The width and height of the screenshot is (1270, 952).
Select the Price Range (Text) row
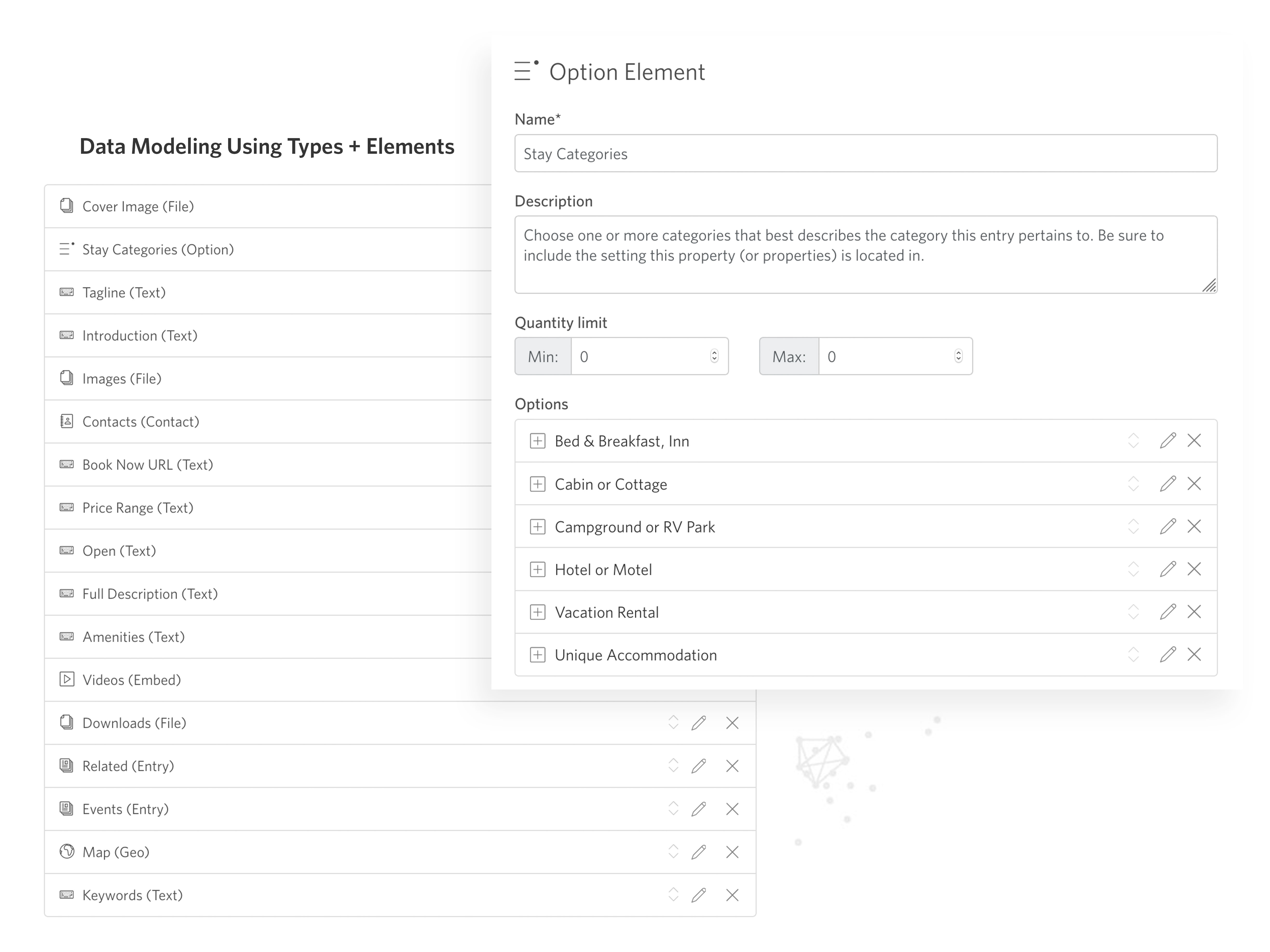point(268,508)
